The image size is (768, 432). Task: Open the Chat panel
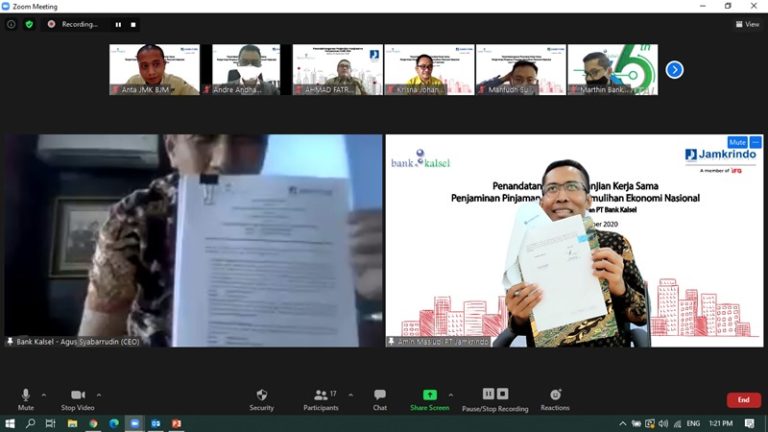pos(380,400)
